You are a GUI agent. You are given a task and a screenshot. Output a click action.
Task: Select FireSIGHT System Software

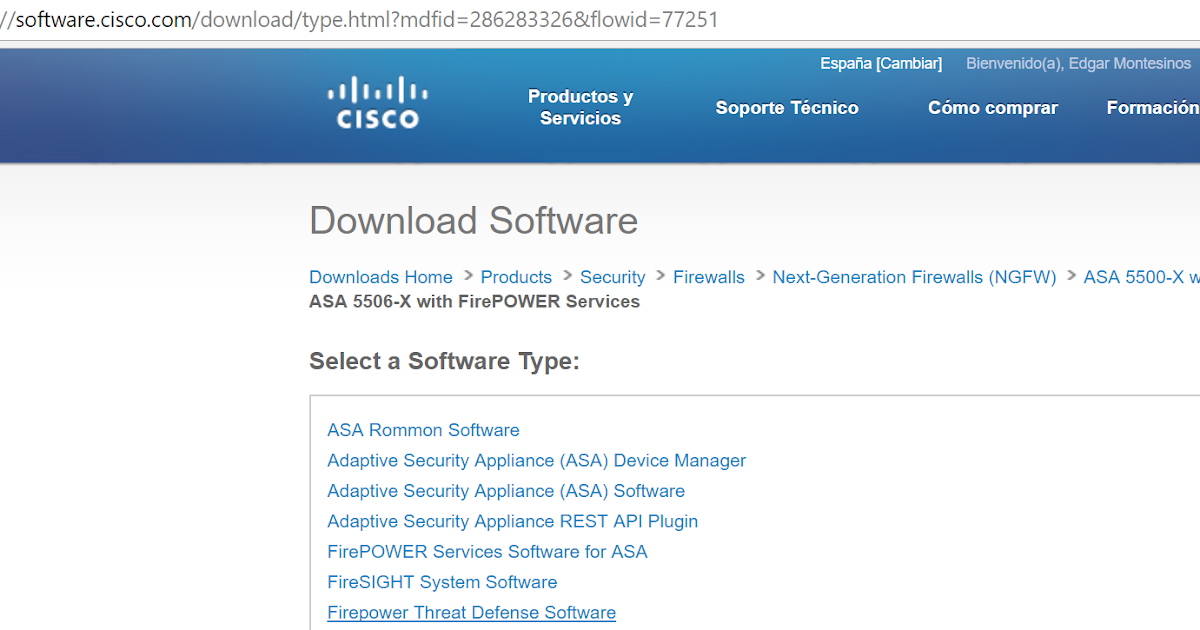442,582
